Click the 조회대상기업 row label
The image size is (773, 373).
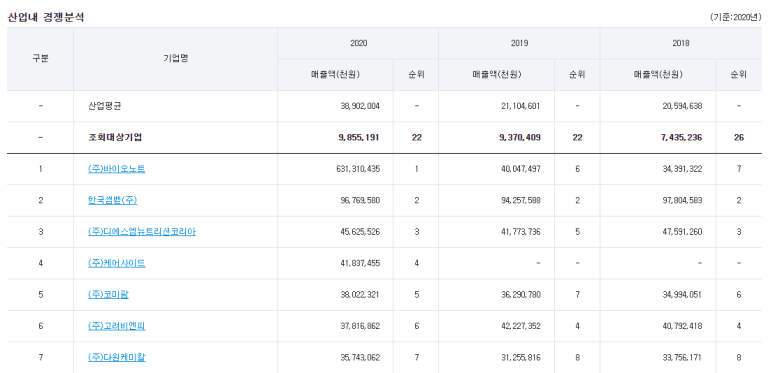tap(115, 137)
